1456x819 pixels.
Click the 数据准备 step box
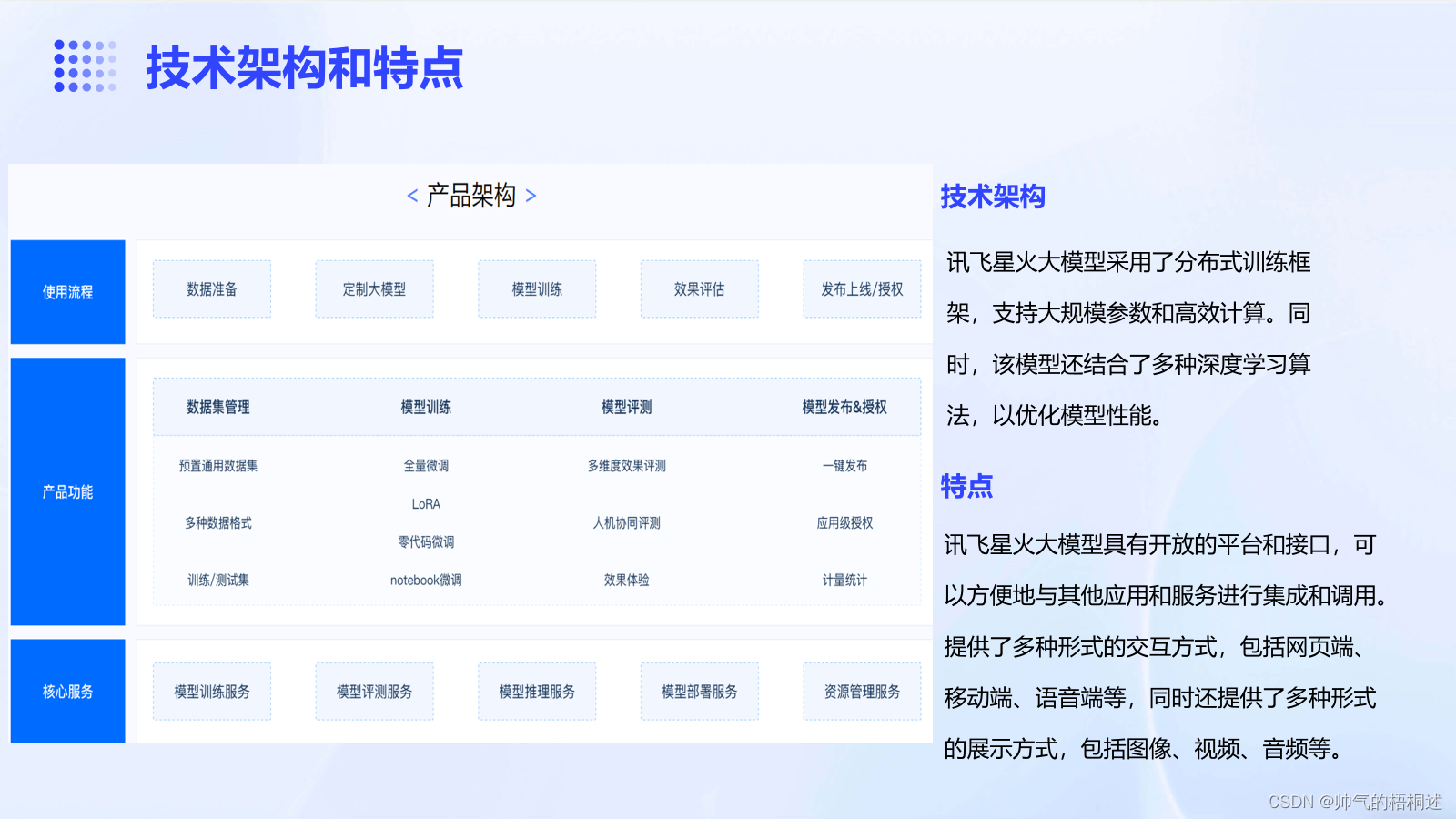(x=212, y=289)
